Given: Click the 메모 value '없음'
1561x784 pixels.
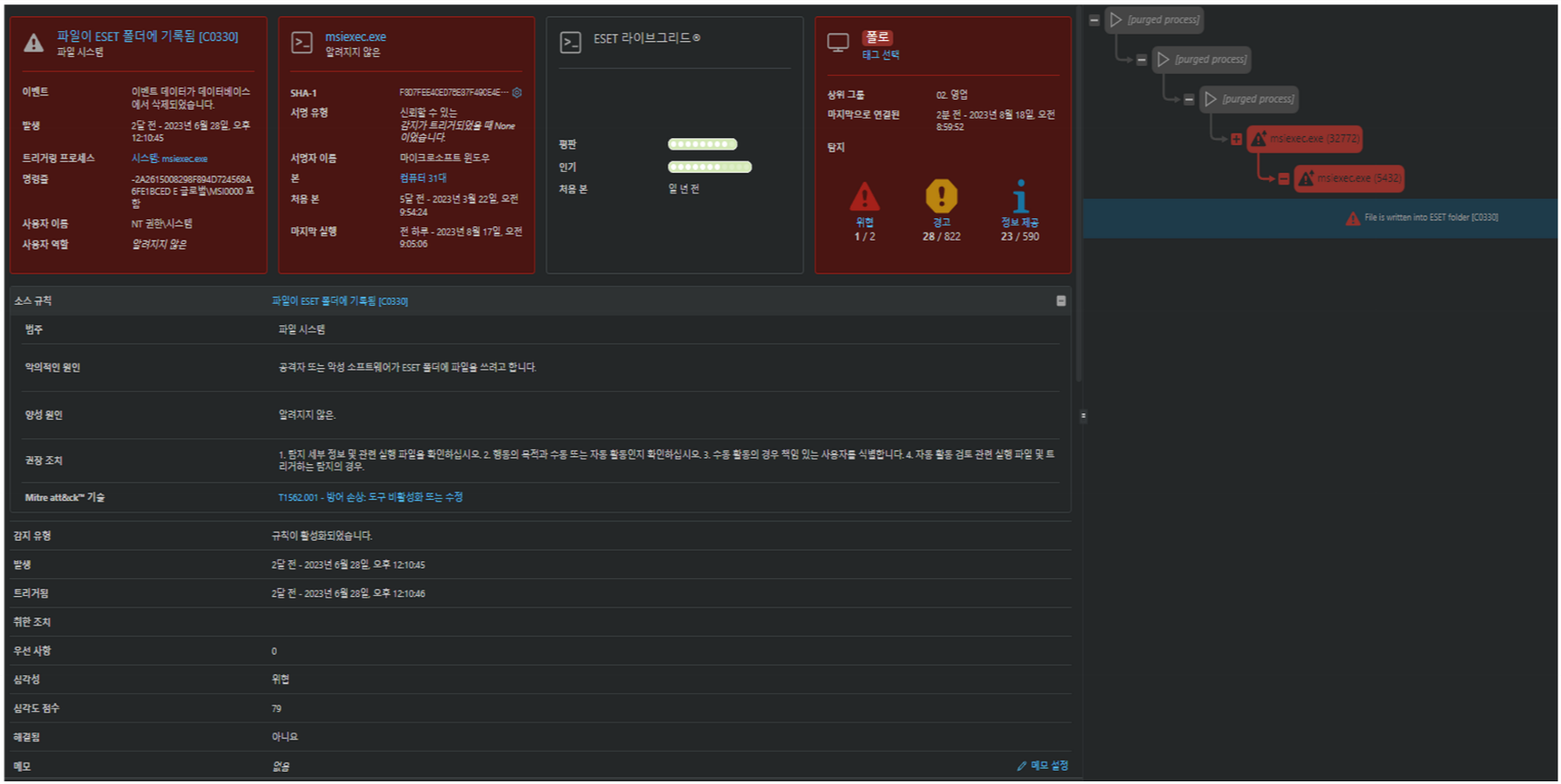Looking at the screenshot, I should coord(281,766).
